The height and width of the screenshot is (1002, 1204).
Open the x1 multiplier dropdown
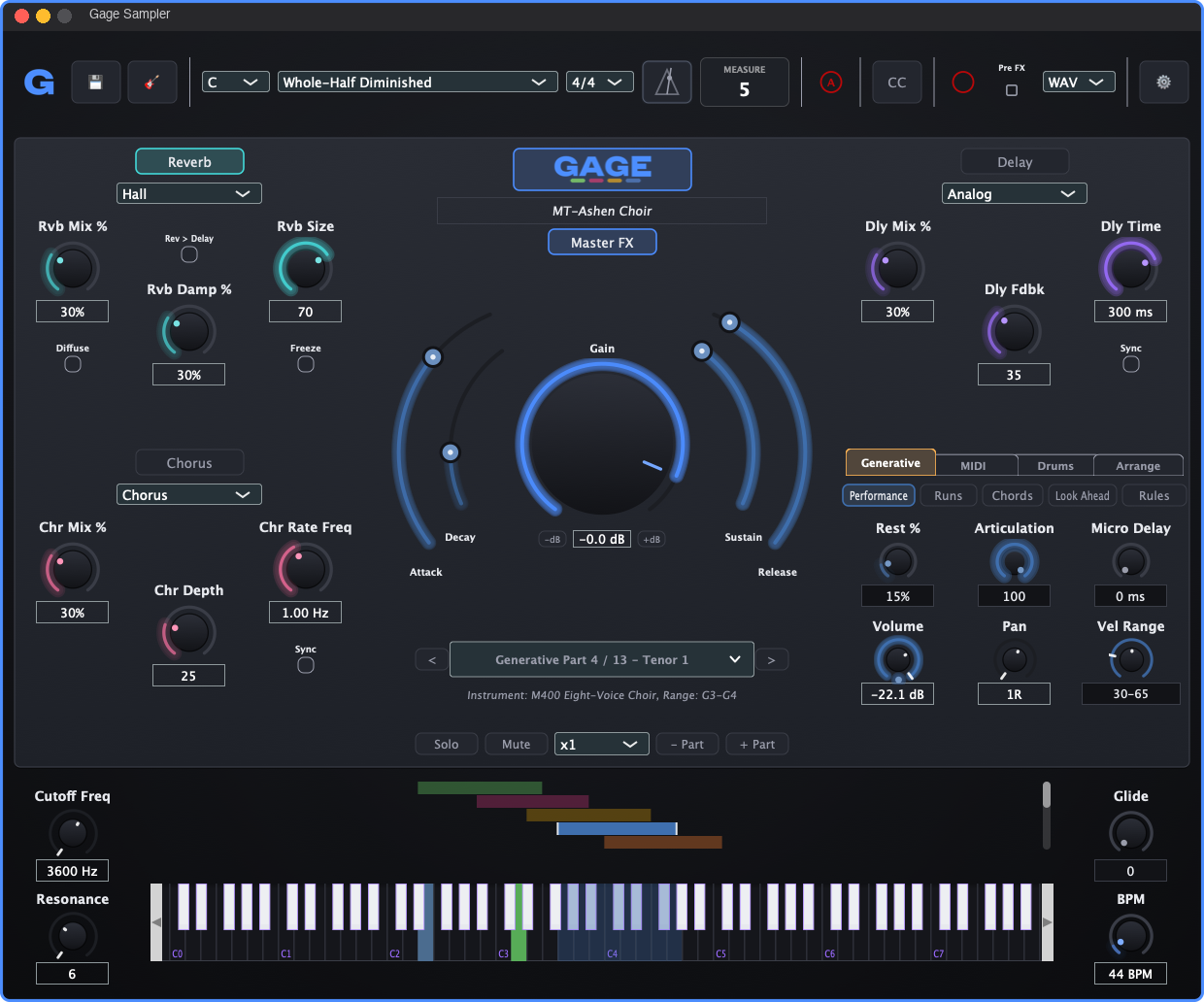tap(602, 745)
